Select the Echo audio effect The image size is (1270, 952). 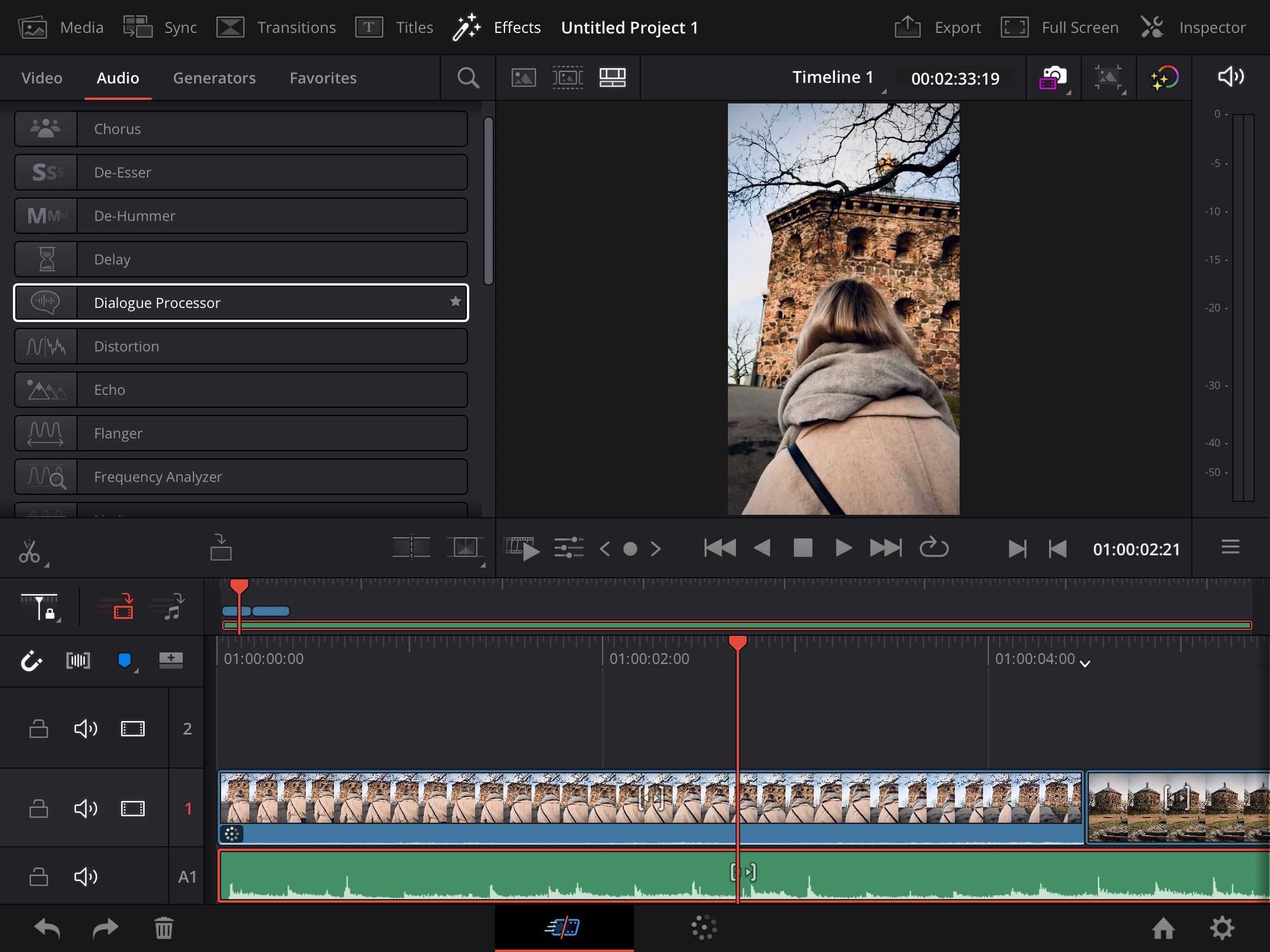241,390
